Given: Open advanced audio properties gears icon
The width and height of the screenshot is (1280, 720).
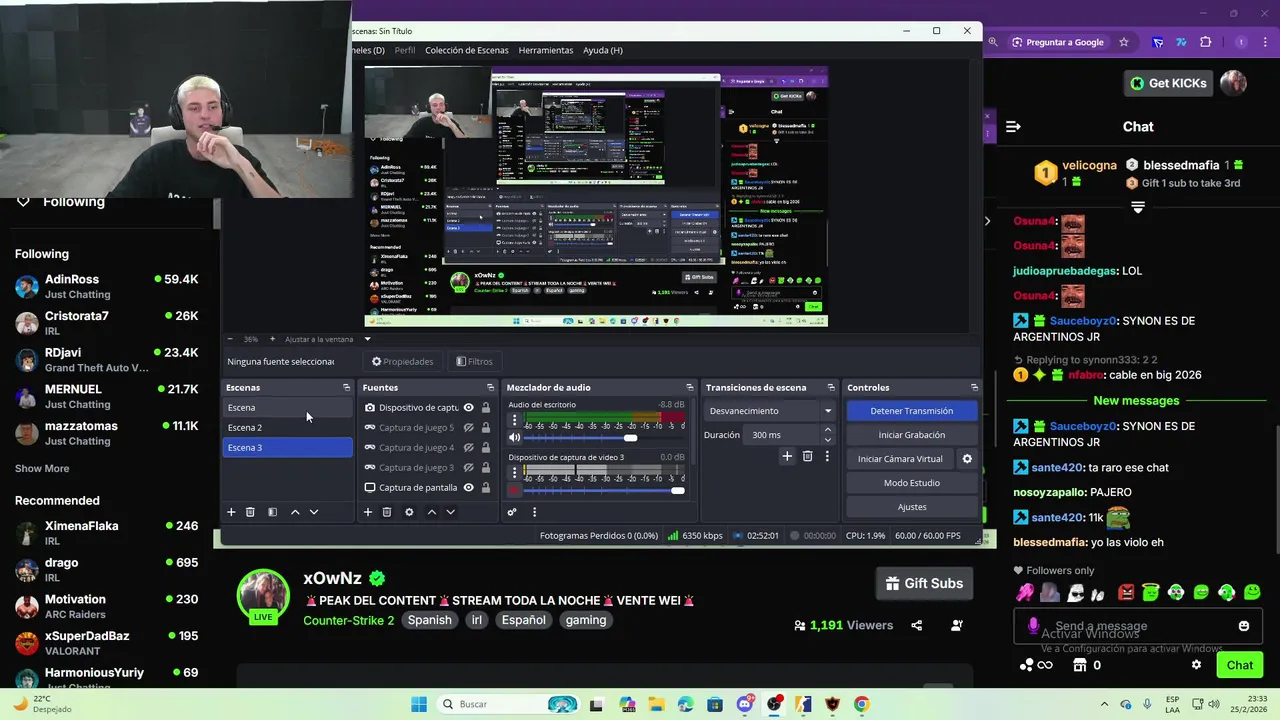Looking at the screenshot, I should pos(512,512).
